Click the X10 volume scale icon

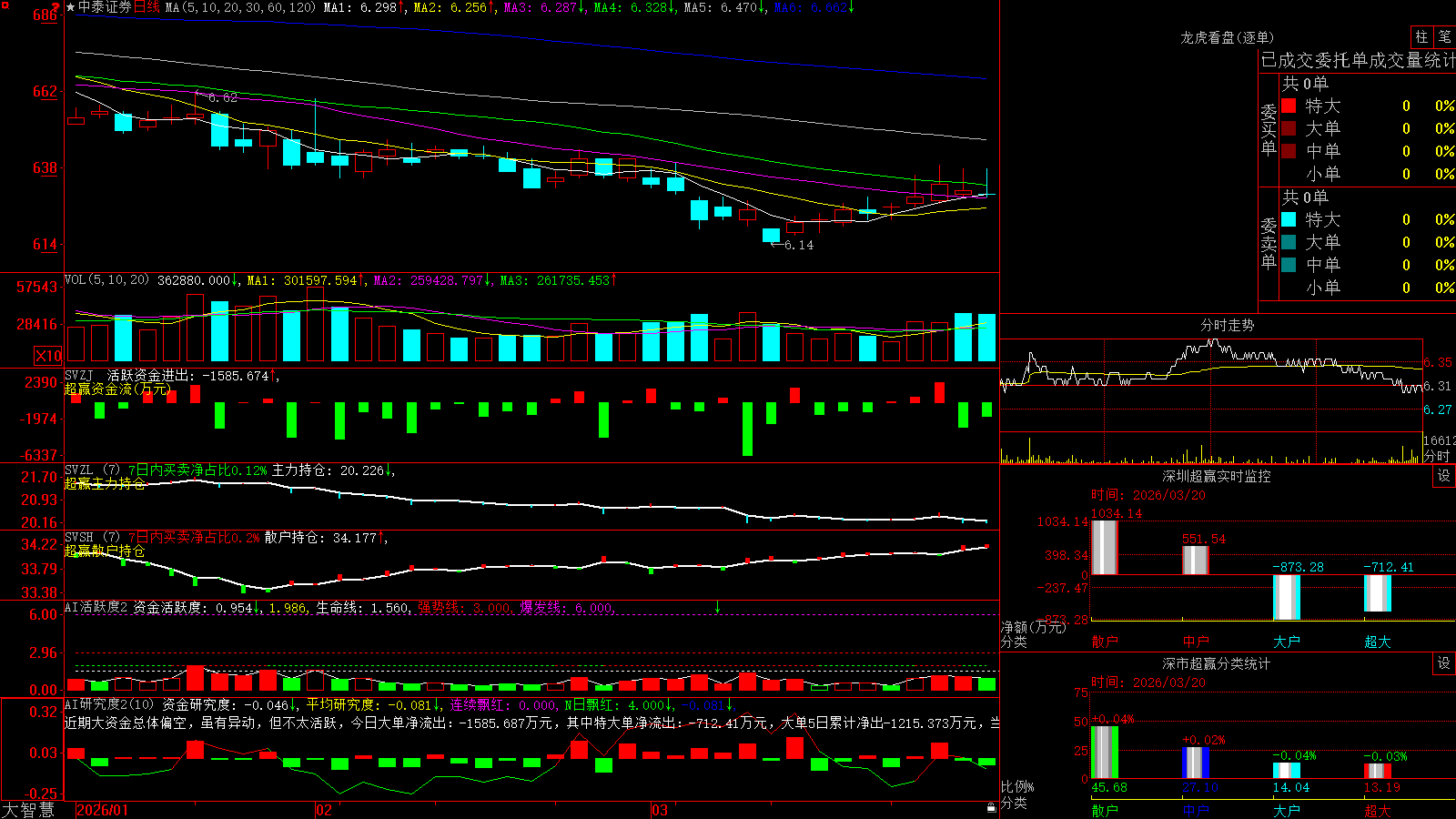click(x=48, y=356)
